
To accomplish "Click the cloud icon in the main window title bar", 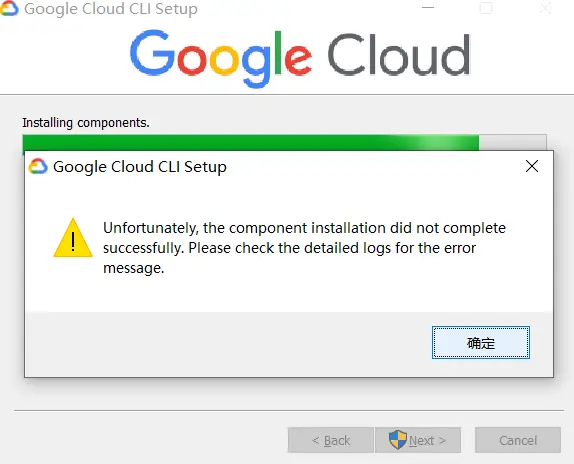I will 9,8.
